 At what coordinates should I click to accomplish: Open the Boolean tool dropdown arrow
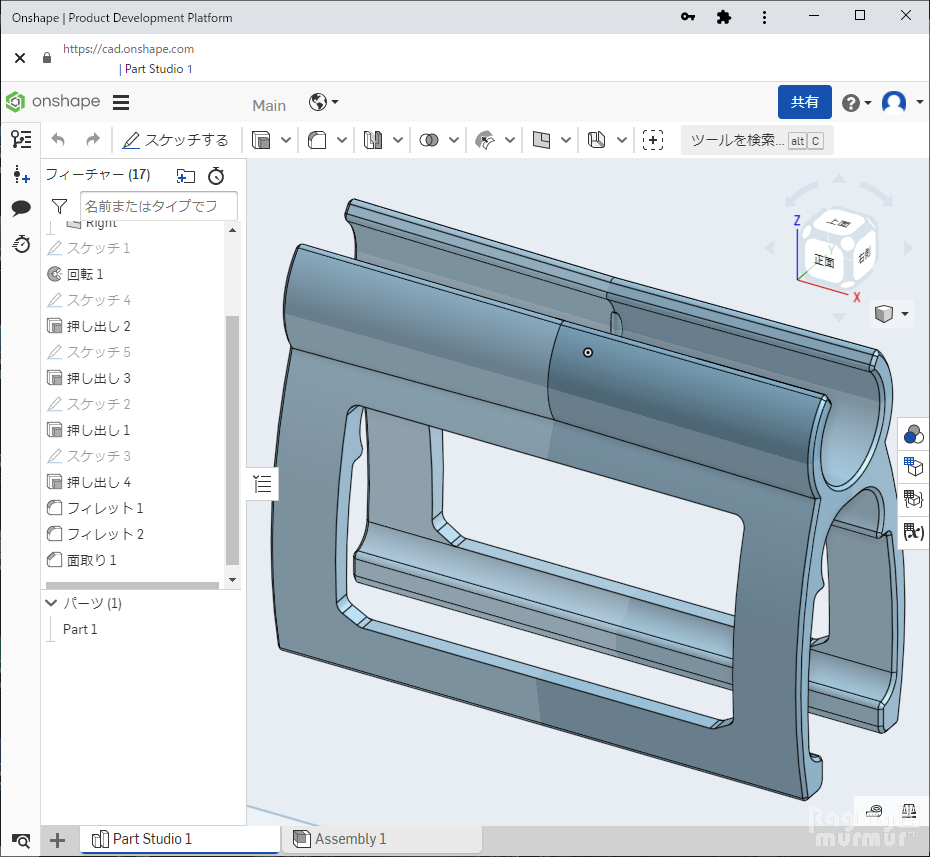click(454, 141)
